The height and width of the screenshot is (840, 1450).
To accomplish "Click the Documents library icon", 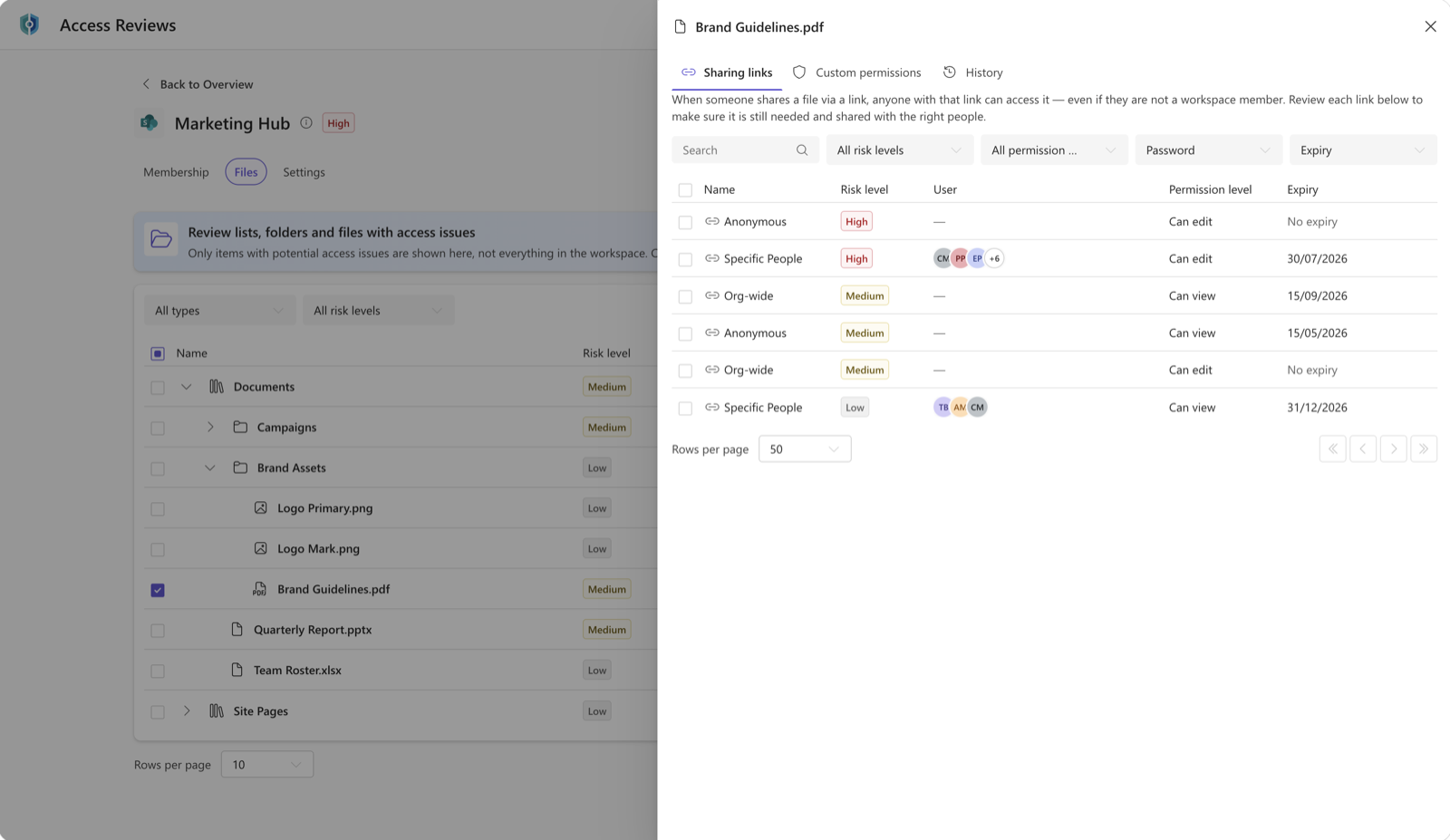I will 217,387.
